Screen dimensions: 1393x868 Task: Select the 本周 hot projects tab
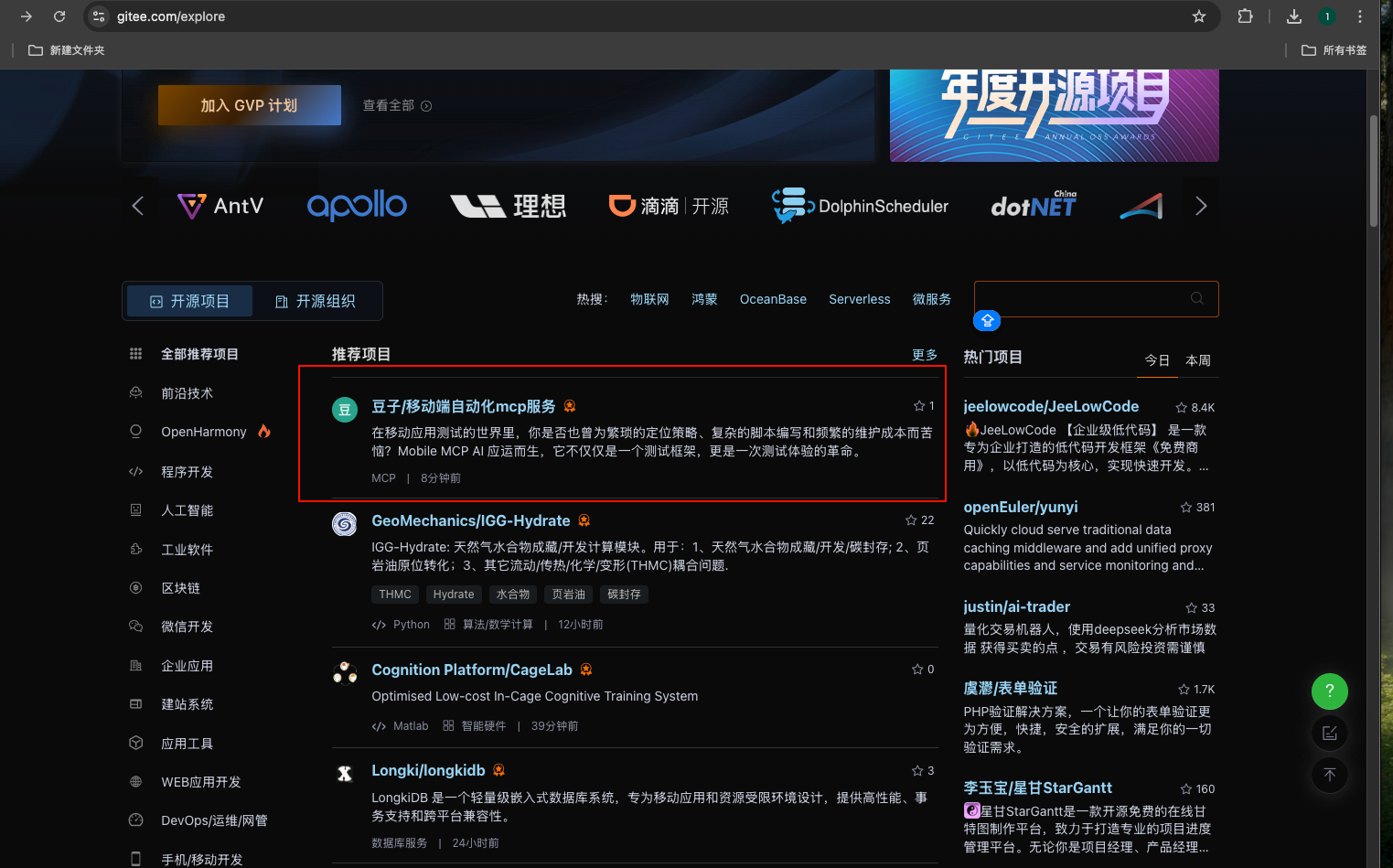(x=1198, y=360)
